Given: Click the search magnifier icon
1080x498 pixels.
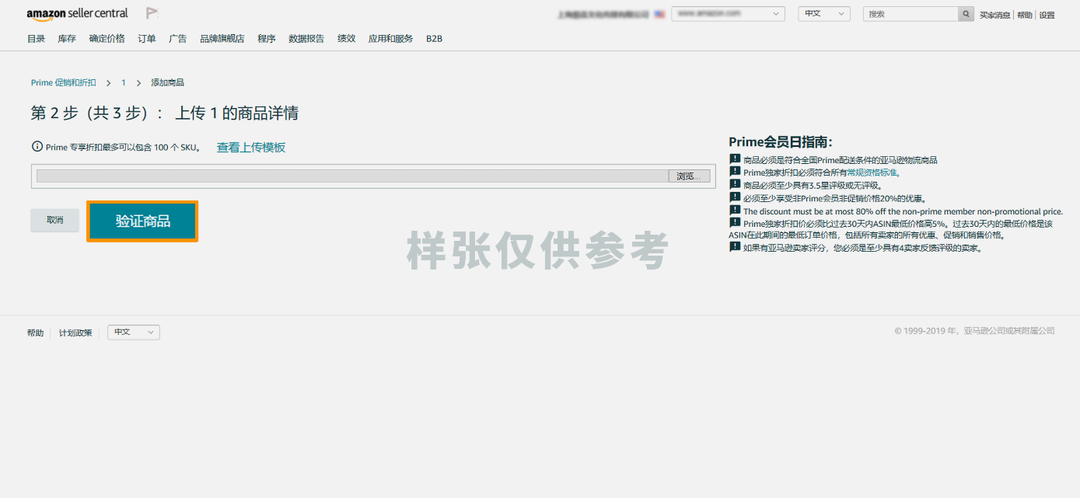Looking at the screenshot, I should click(966, 14).
